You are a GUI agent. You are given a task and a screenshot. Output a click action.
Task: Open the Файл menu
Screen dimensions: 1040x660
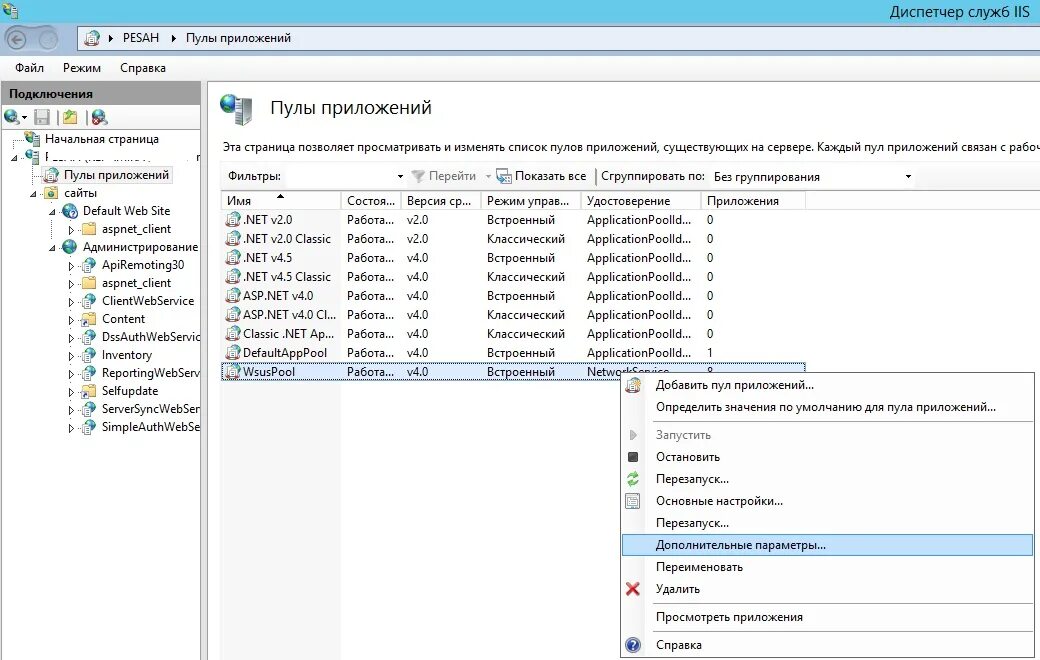(x=29, y=68)
